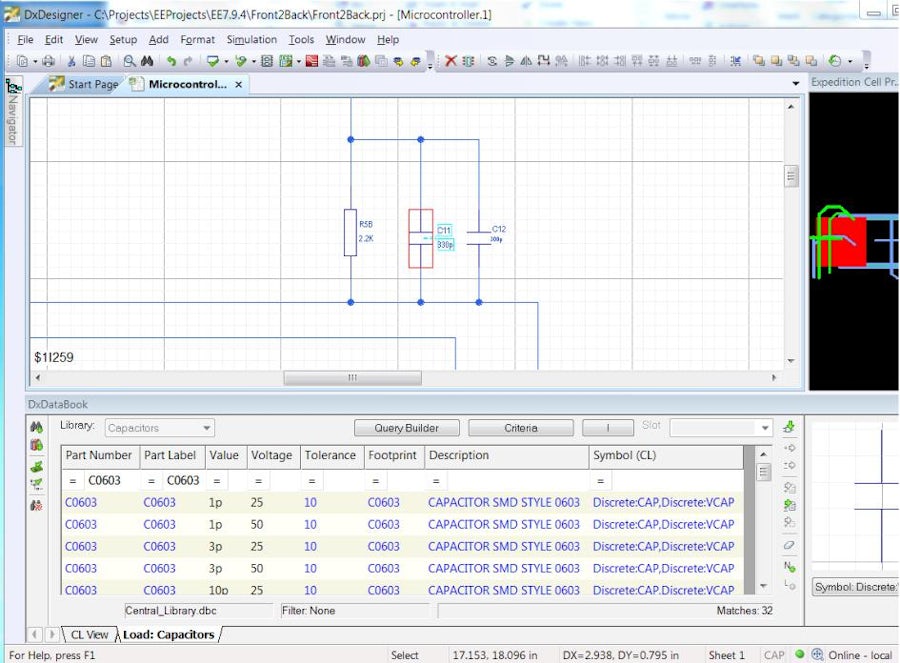Click the Query Builder button
The image size is (900, 663).
[406, 427]
